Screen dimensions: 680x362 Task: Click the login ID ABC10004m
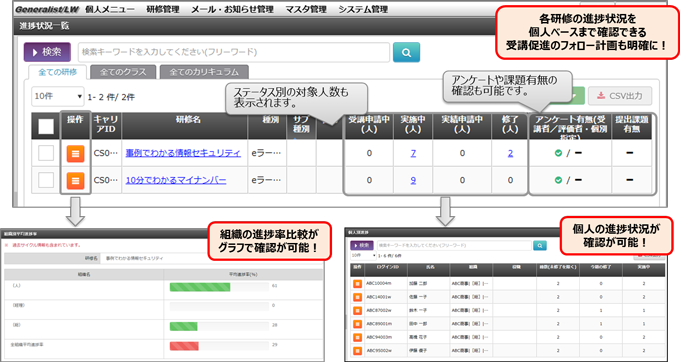coord(379,284)
